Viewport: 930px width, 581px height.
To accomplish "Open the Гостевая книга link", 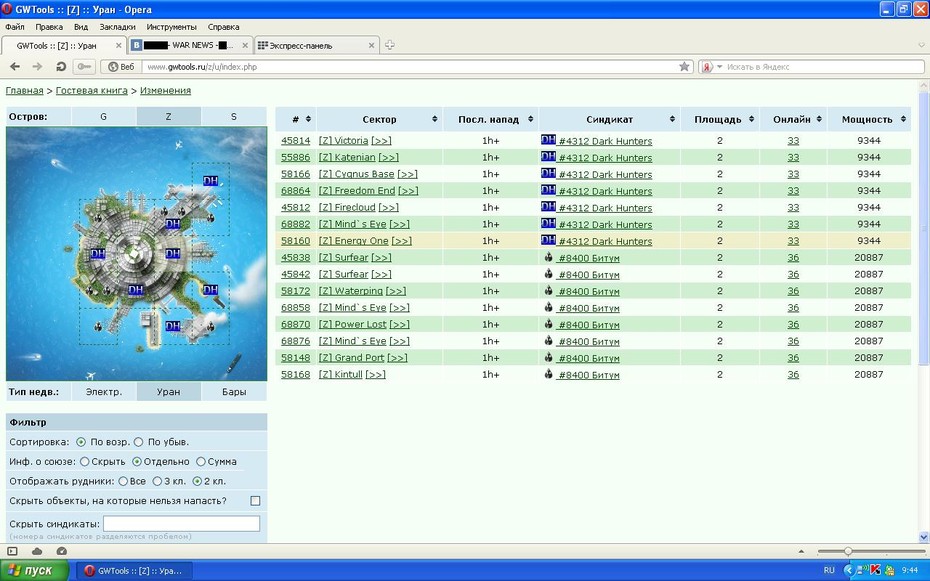I will pos(91,90).
